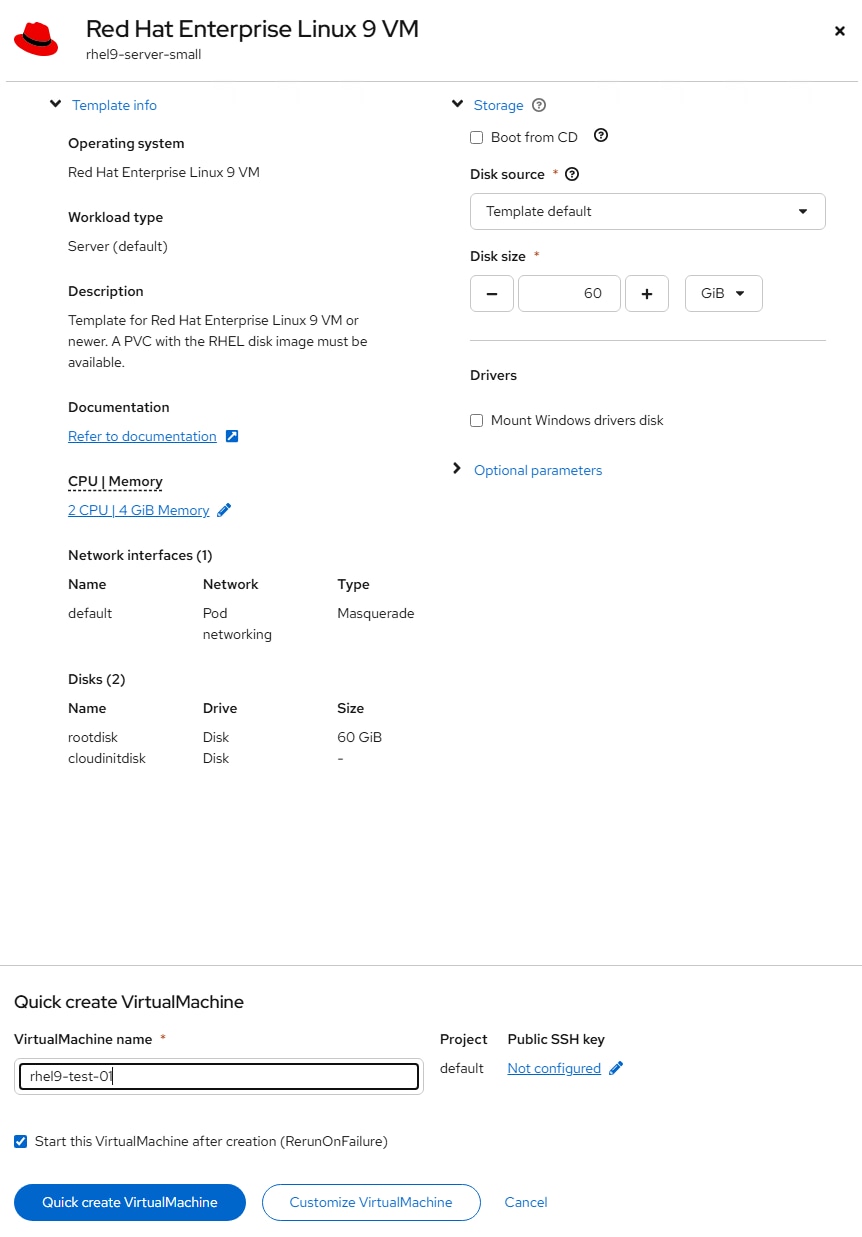
Task: Click the Red Hat fedora logo
Action: point(36,38)
